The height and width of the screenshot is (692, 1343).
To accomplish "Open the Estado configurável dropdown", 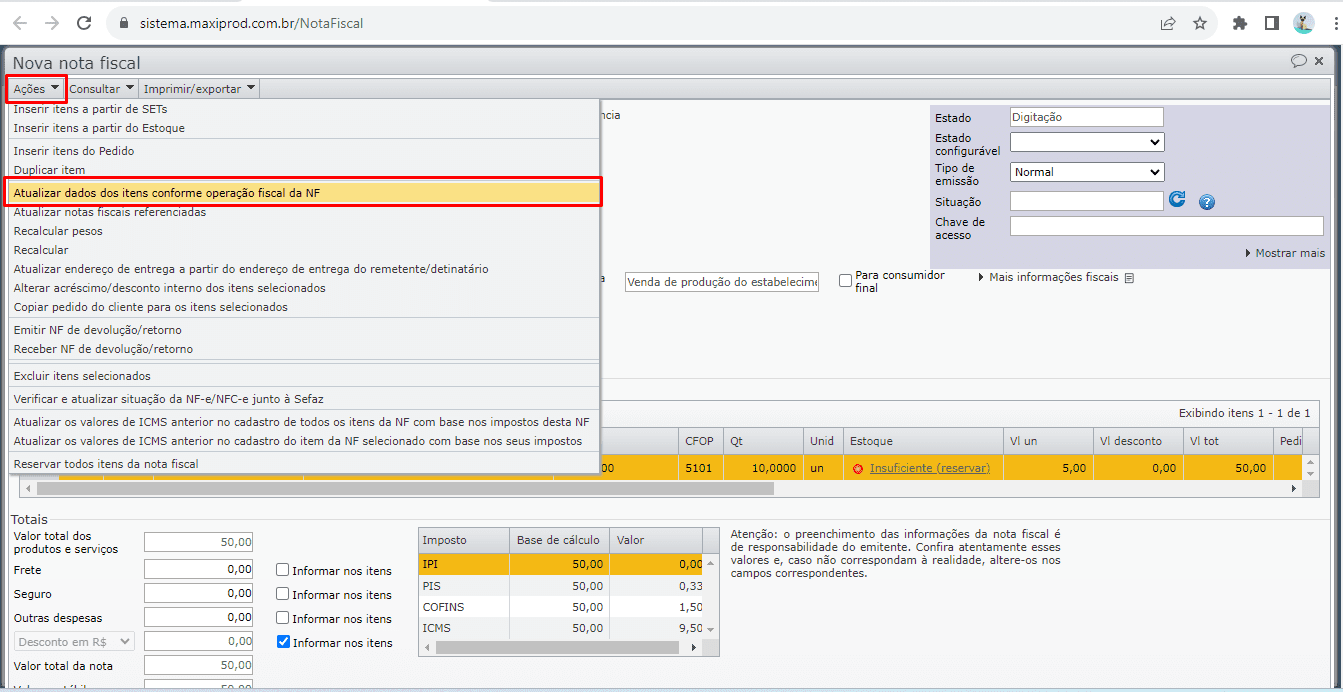I will click(1087, 143).
